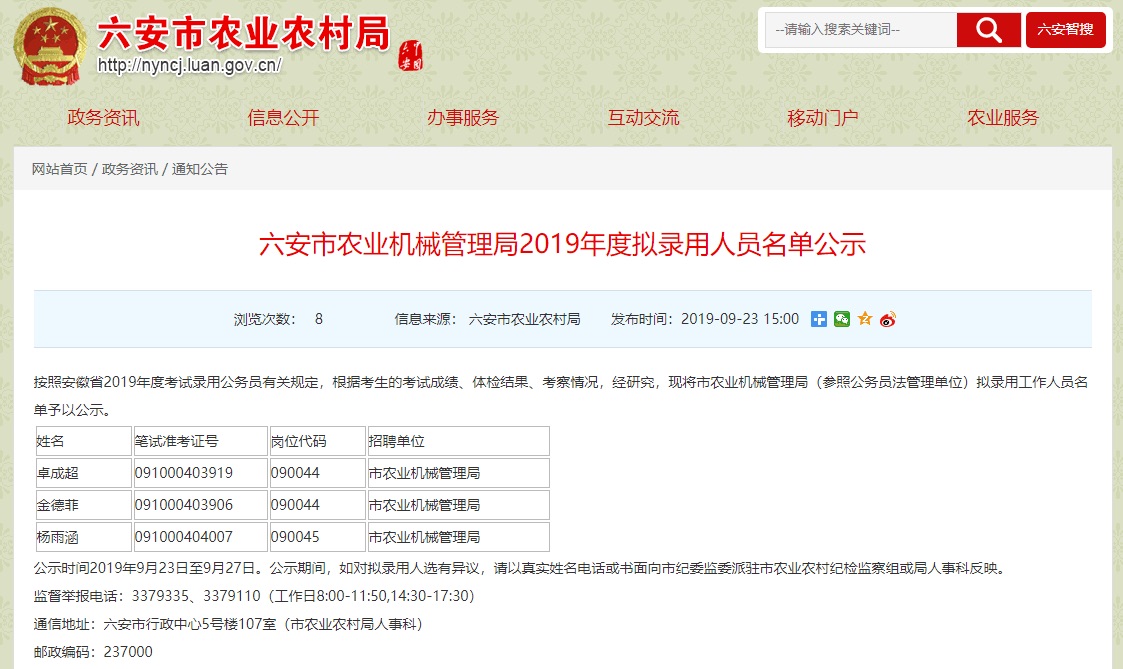Add to favorites with the star icon
1123x669 pixels.
(x=864, y=319)
